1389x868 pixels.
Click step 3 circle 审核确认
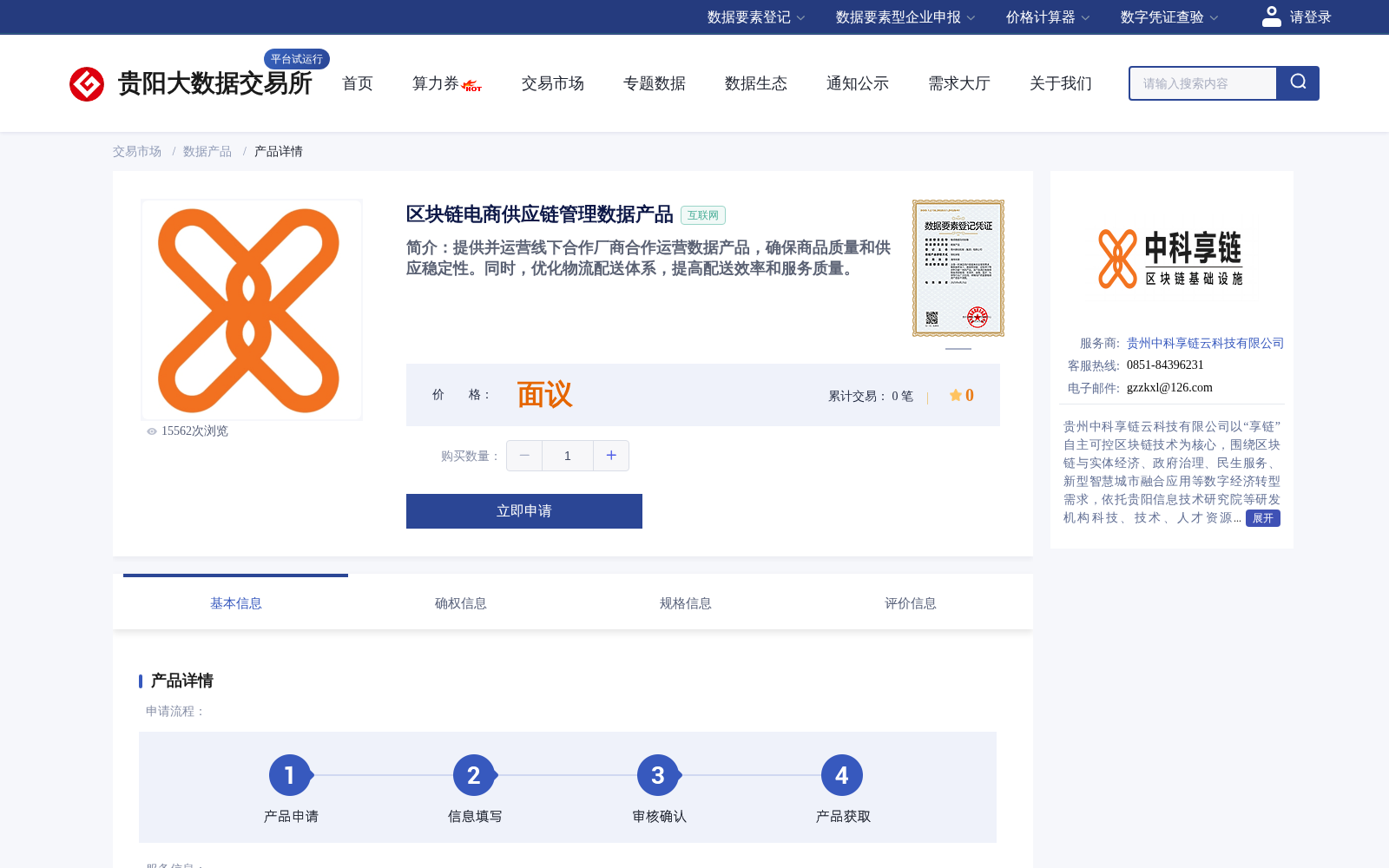pyautogui.click(x=658, y=775)
